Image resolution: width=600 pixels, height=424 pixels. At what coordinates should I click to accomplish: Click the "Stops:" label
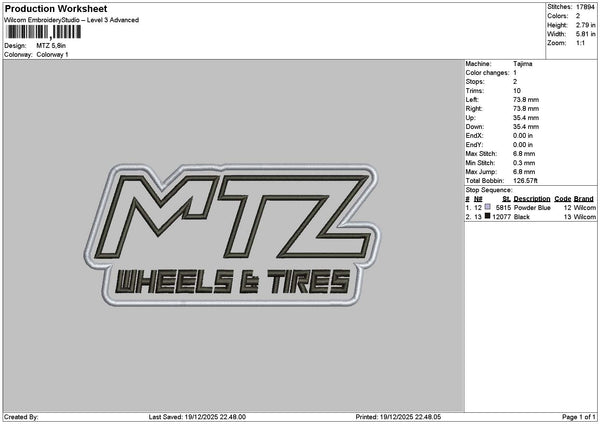(475, 82)
